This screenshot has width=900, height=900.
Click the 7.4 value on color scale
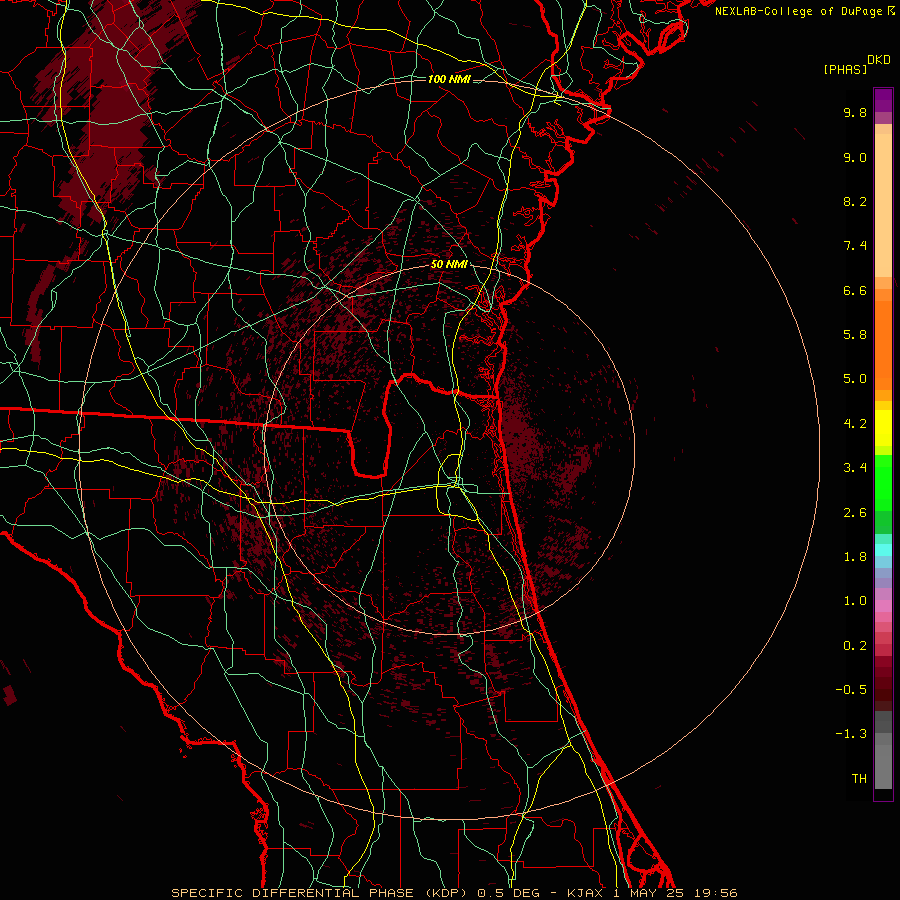(855, 246)
